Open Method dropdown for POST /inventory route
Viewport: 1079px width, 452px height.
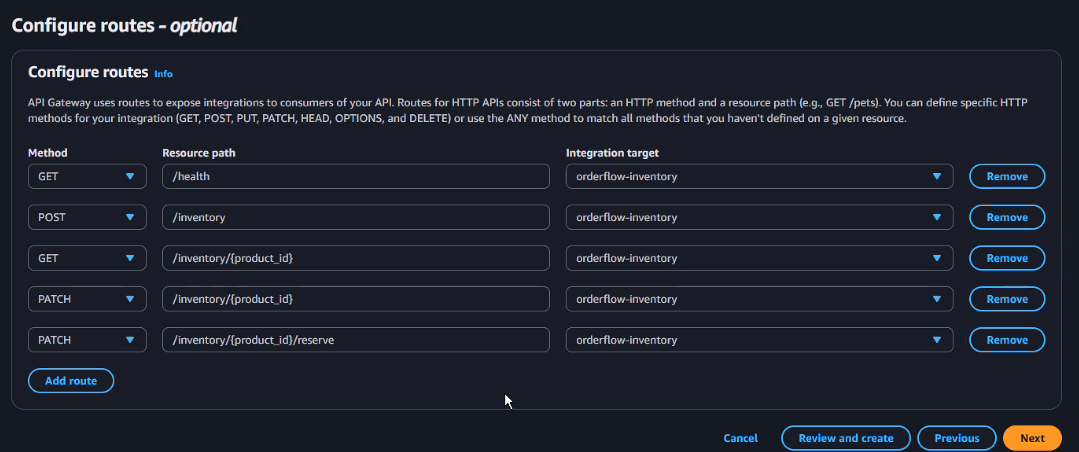(87, 217)
